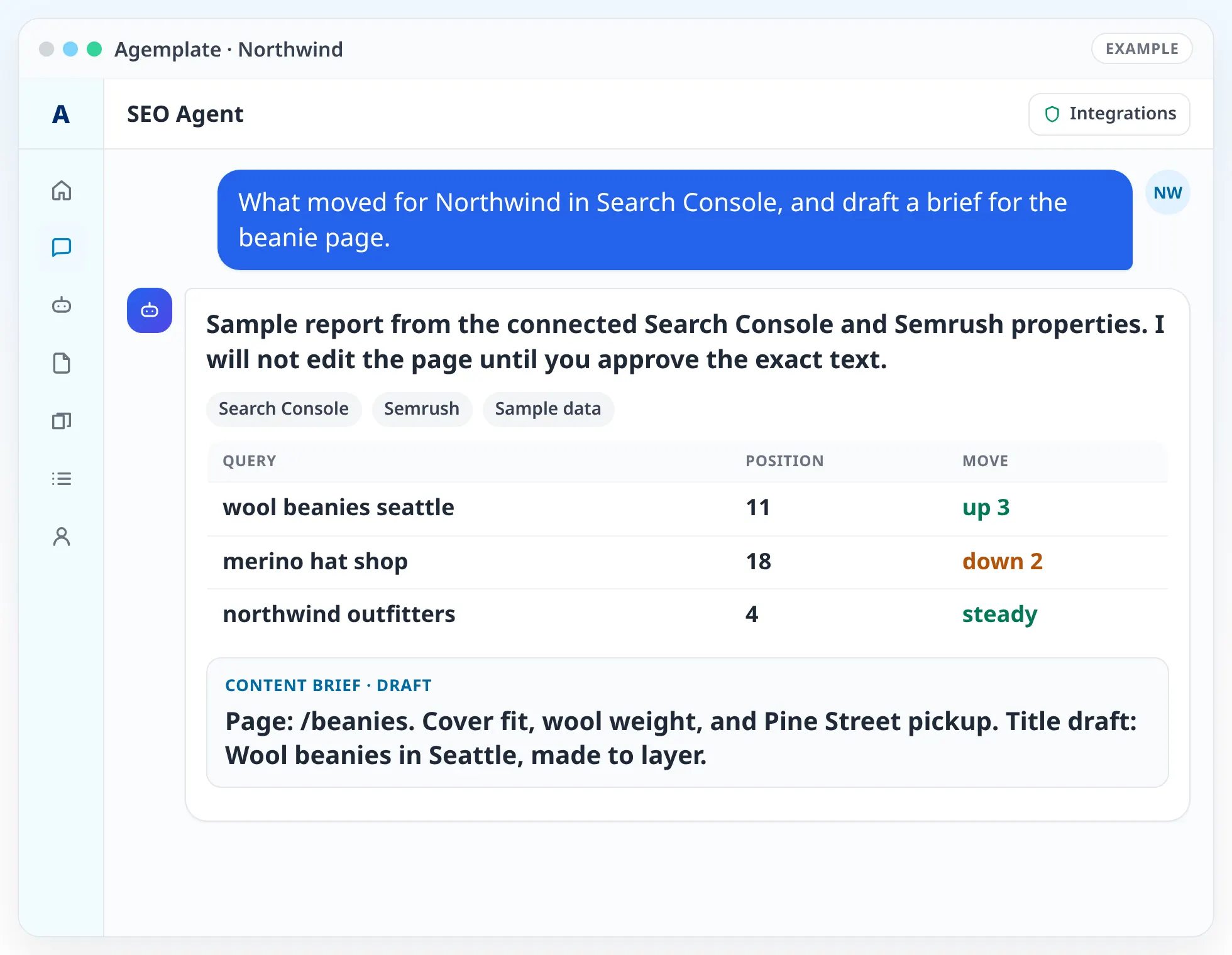Click position value 18
1232x955 pixels.
coord(758,561)
